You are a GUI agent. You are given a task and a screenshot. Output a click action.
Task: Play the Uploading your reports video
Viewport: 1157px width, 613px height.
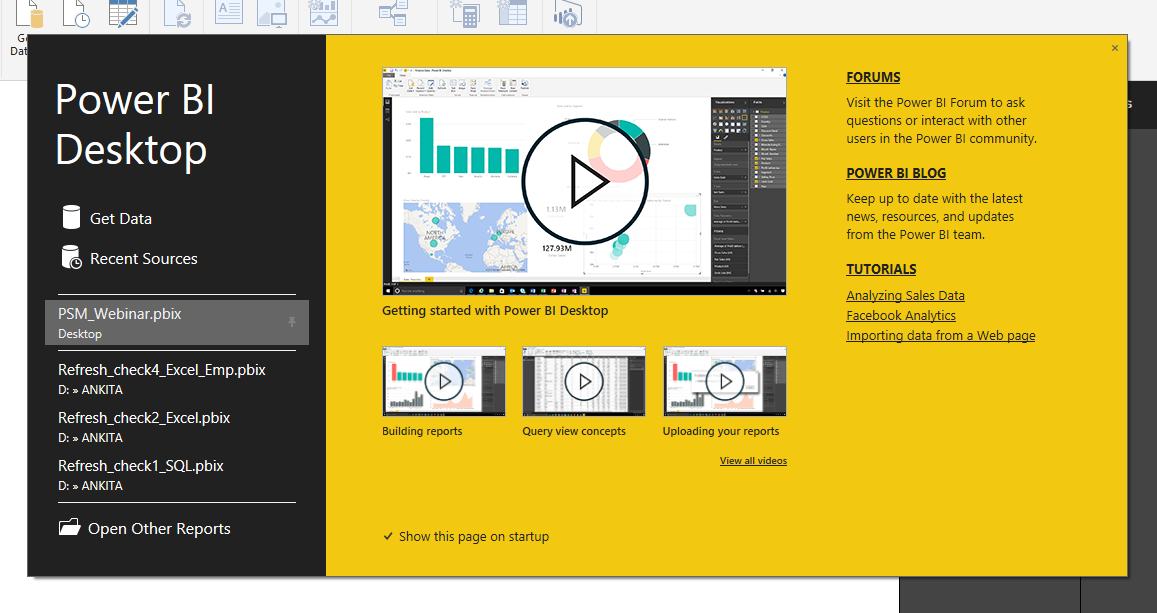[725, 381]
